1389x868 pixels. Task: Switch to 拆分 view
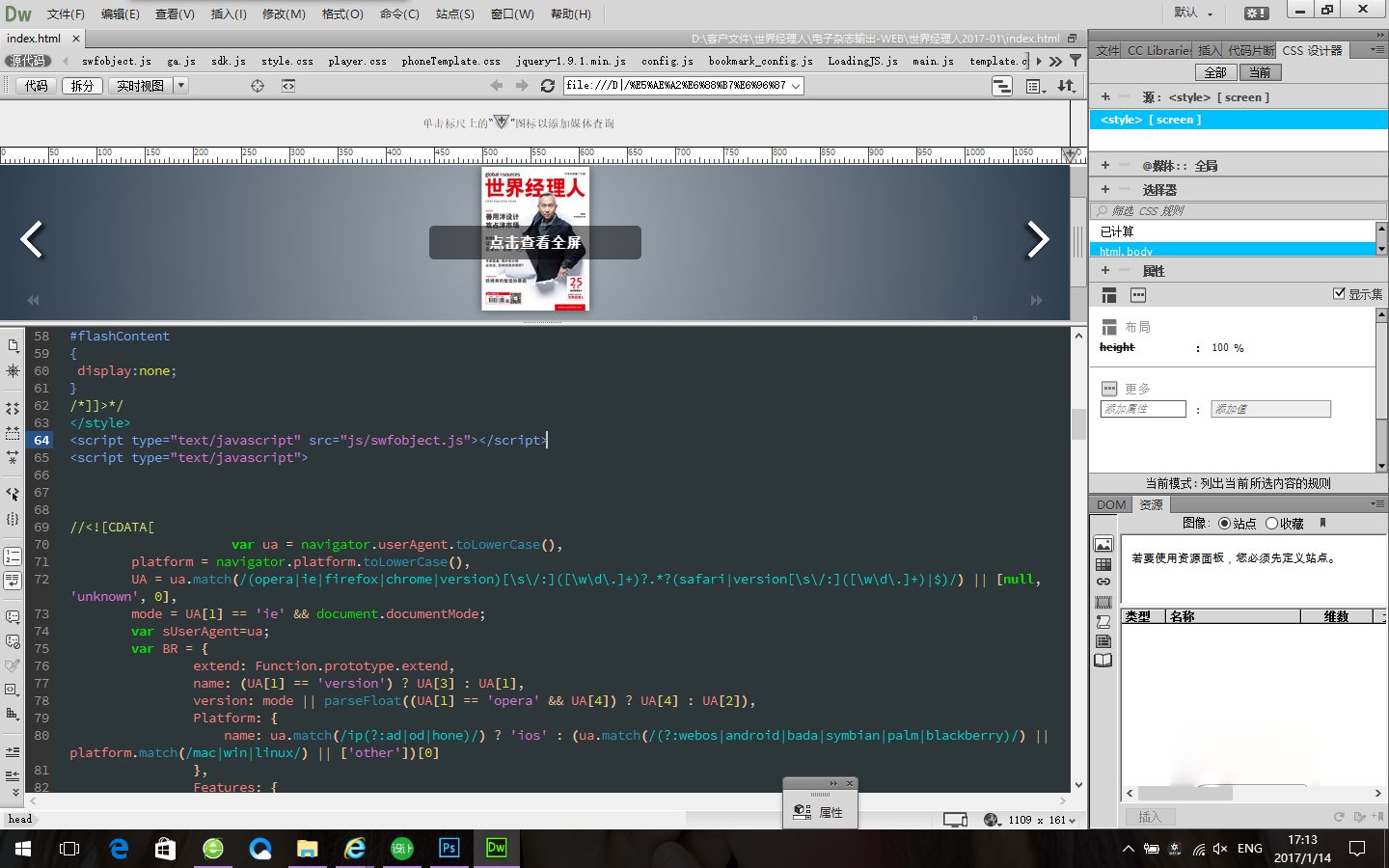click(x=83, y=86)
